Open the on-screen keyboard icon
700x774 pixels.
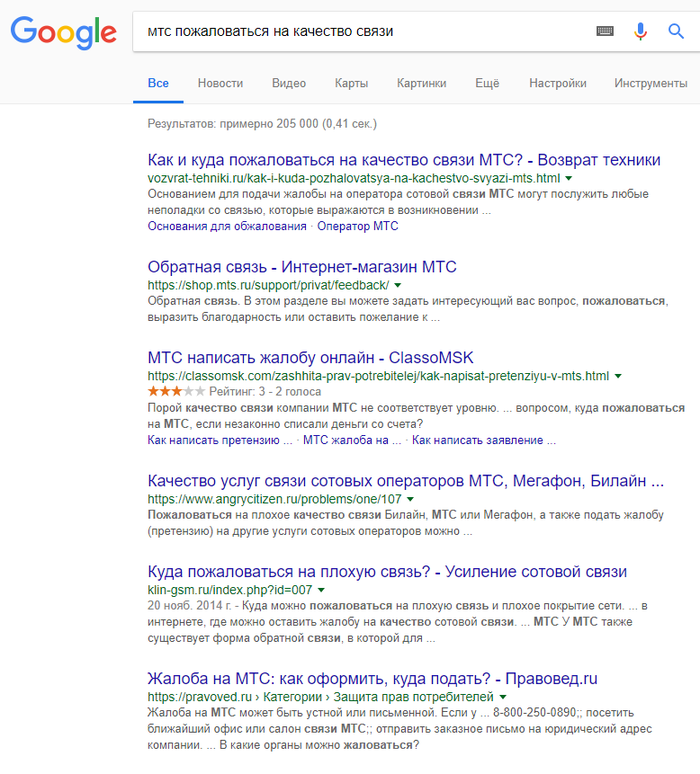pos(605,31)
